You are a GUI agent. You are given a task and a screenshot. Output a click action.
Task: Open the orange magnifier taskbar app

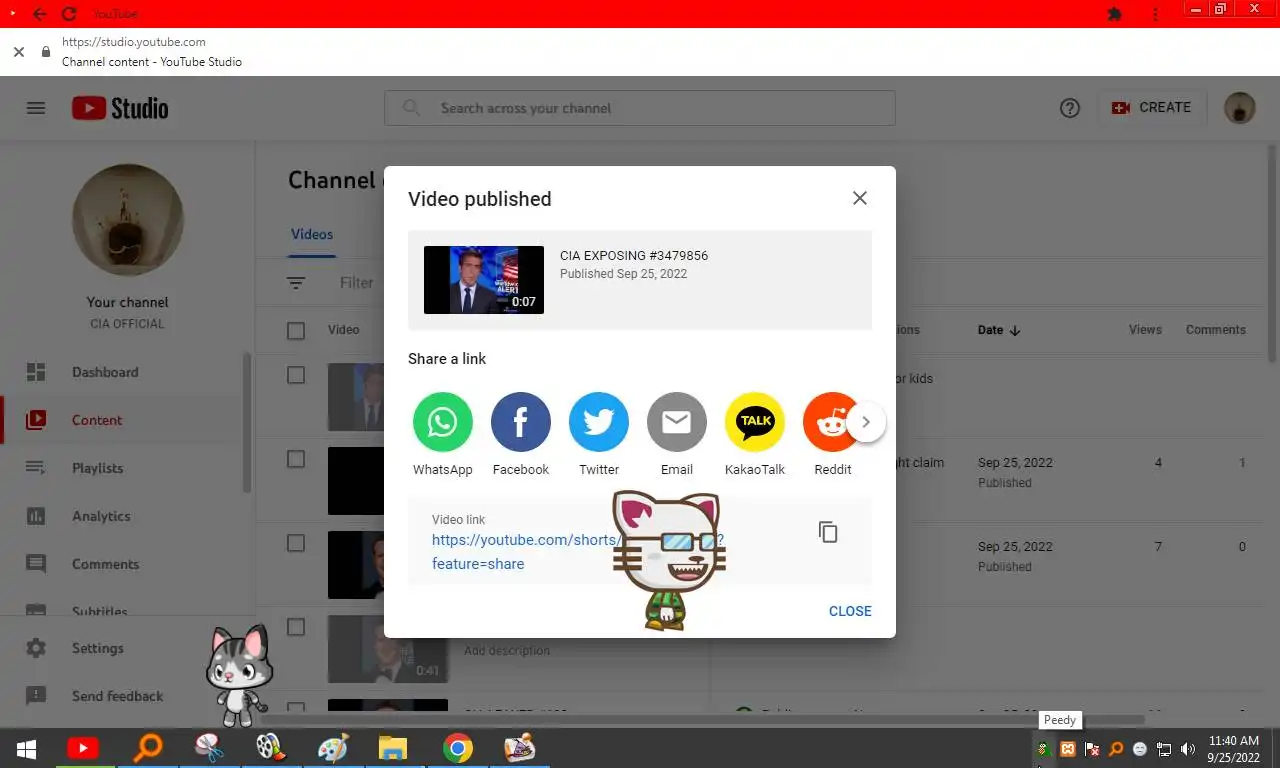pyautogui.click(x=148, y=748)
